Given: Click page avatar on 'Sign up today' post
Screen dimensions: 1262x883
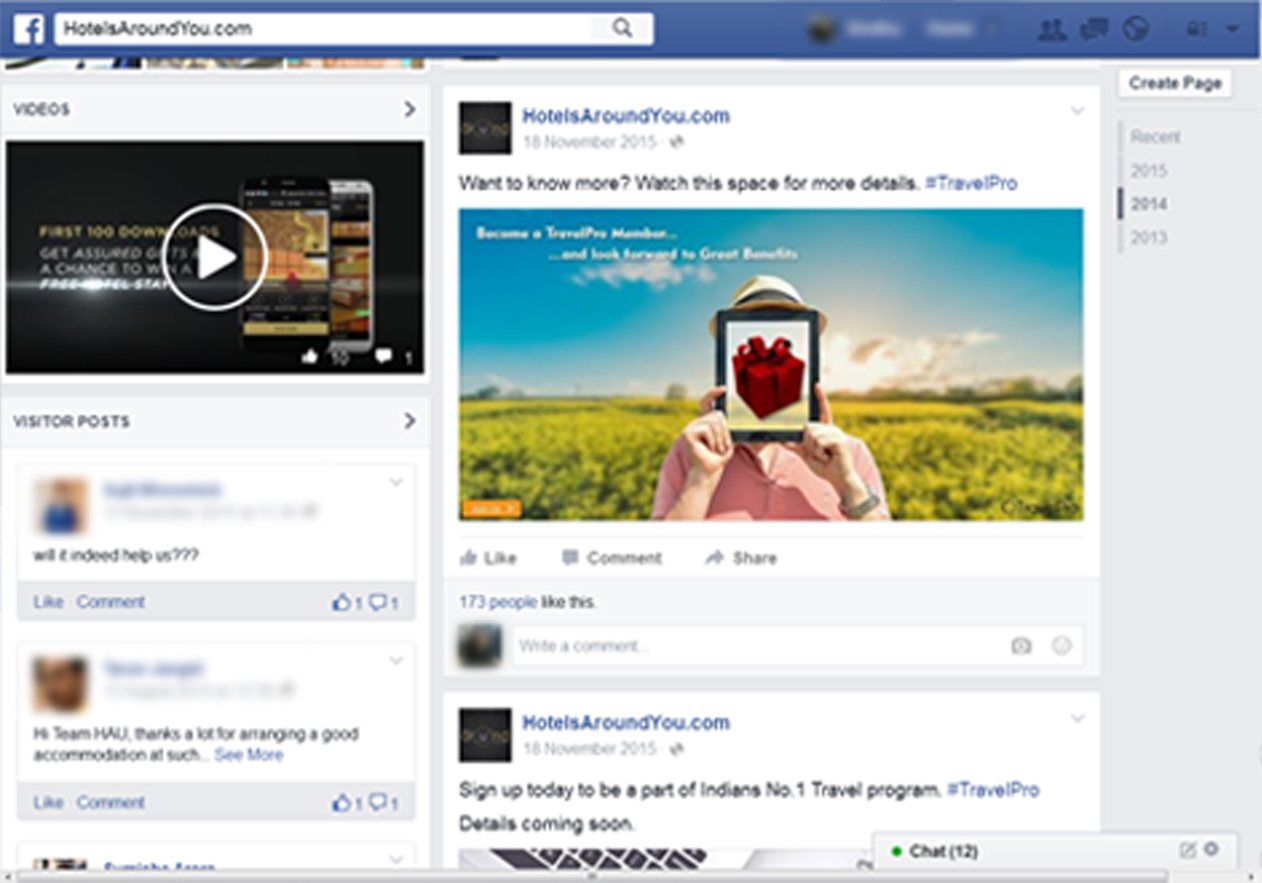Looking at the screenshot, I should pos(485,735).
